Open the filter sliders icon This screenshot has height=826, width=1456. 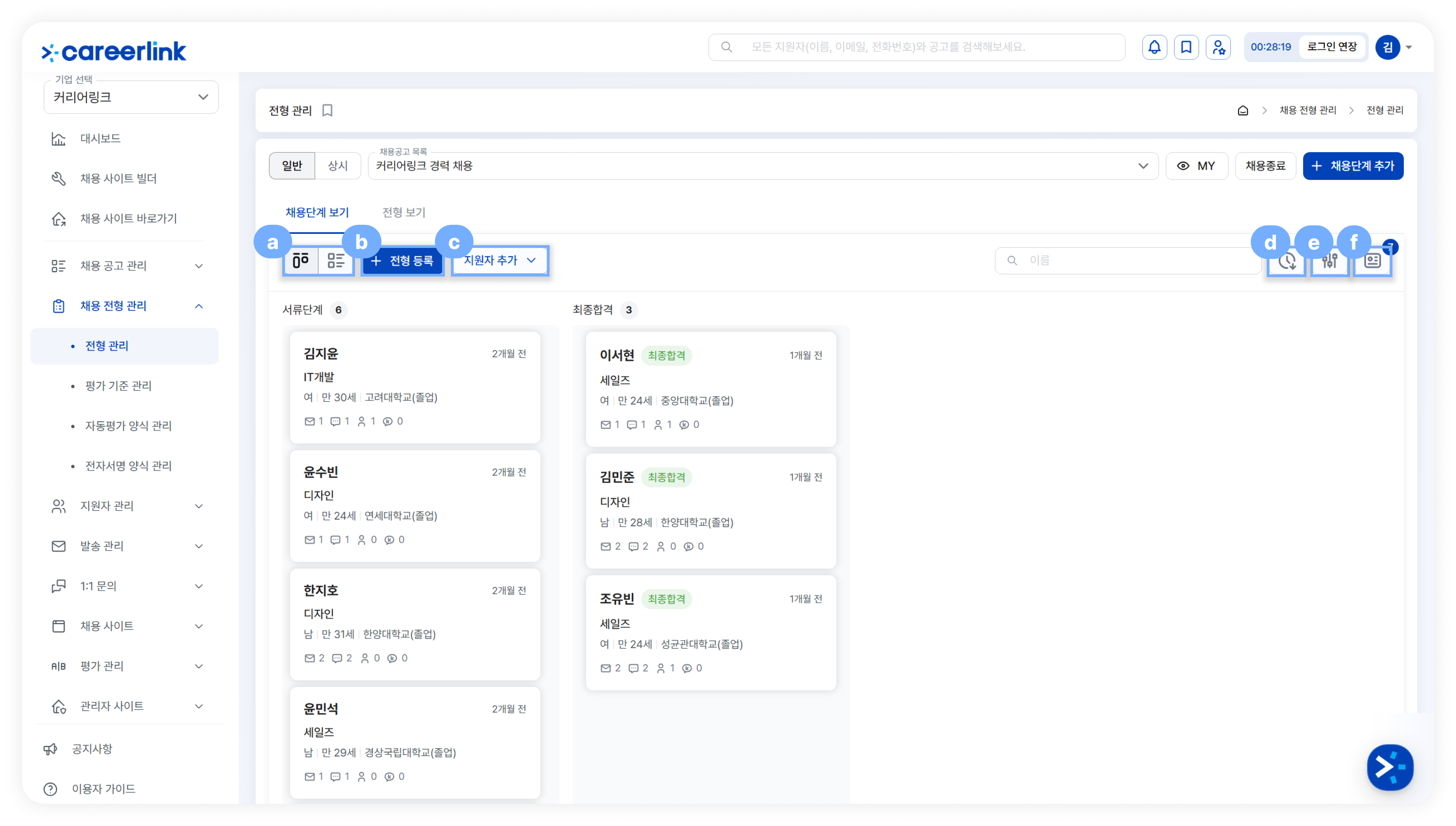[x=1330, y=260]
